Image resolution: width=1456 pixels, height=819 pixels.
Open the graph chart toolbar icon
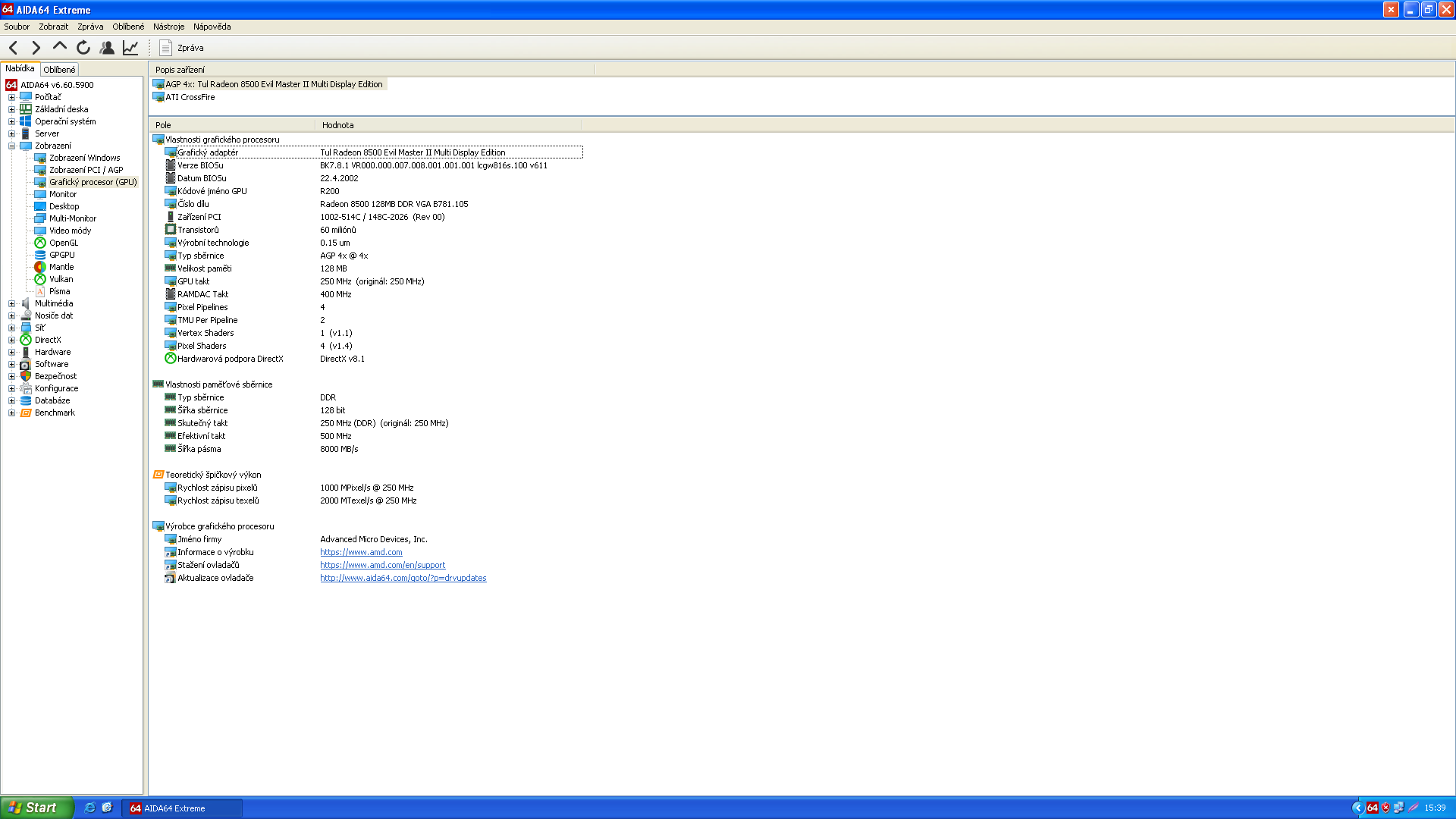point(130,48)
